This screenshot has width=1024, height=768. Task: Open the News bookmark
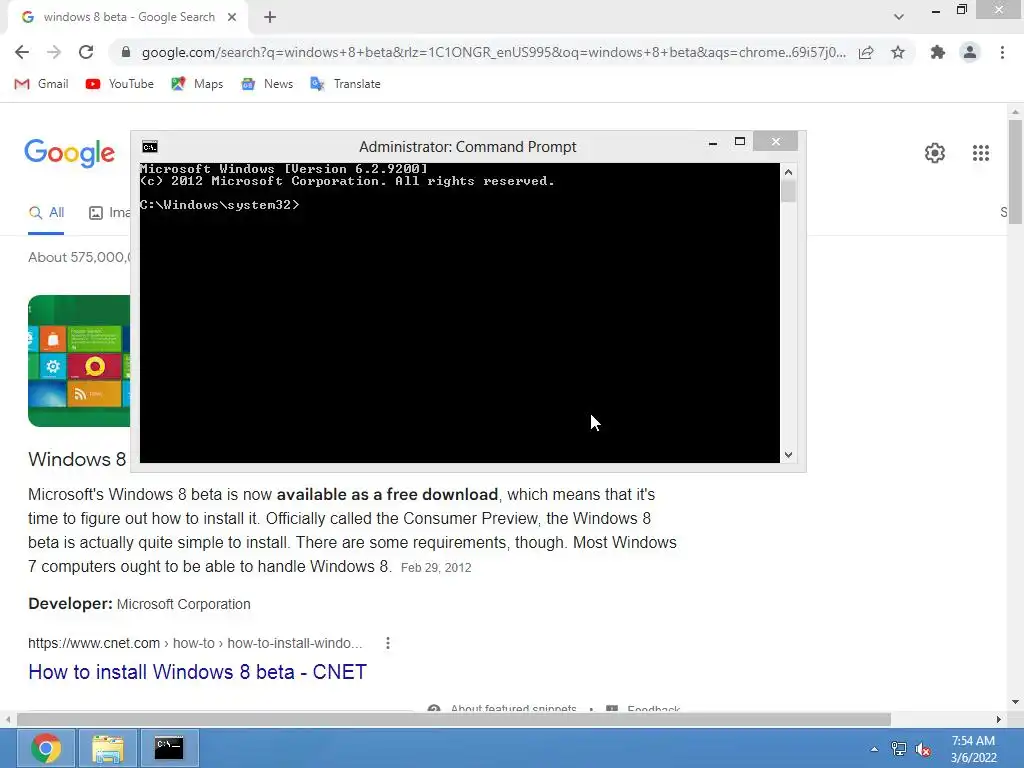click(x=267, y=84)
